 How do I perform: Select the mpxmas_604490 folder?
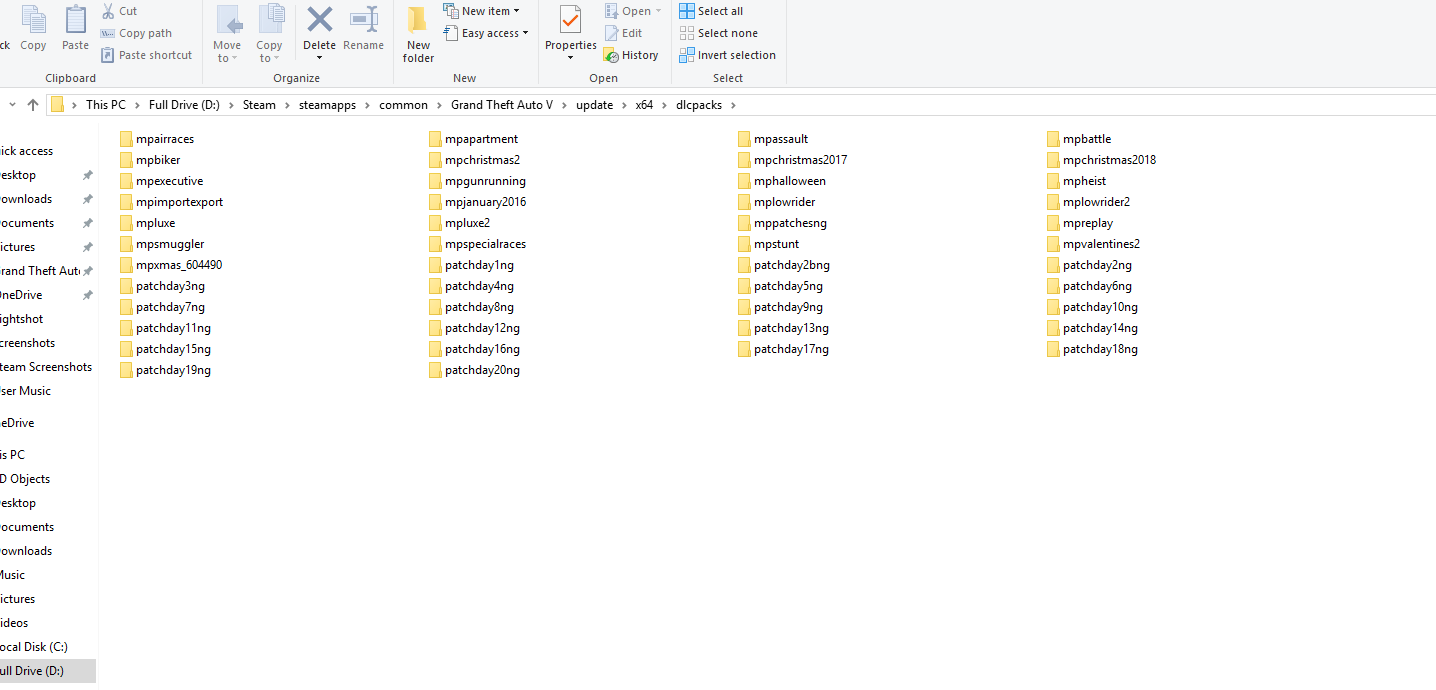click(171, 265)
